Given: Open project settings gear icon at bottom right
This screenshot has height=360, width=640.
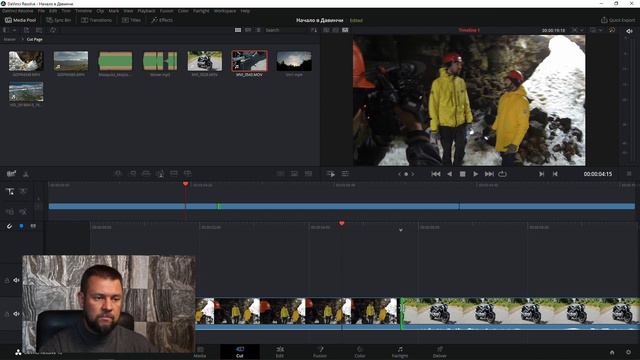Looking at the screenshot, I should 629,352.
